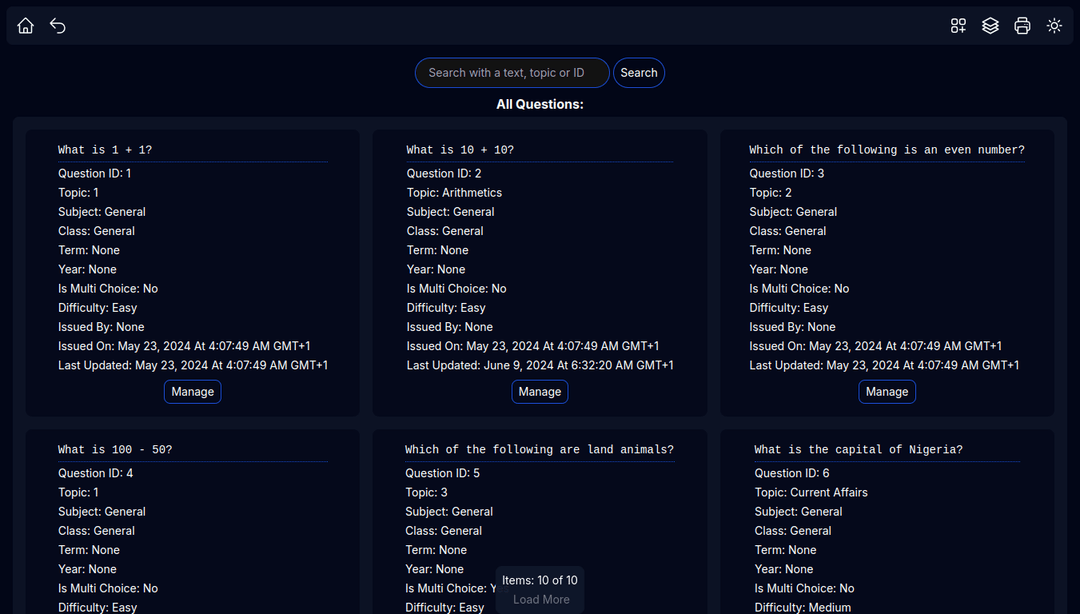
Task: Click the capital of Nigeria question title
Action: (858, 450)
